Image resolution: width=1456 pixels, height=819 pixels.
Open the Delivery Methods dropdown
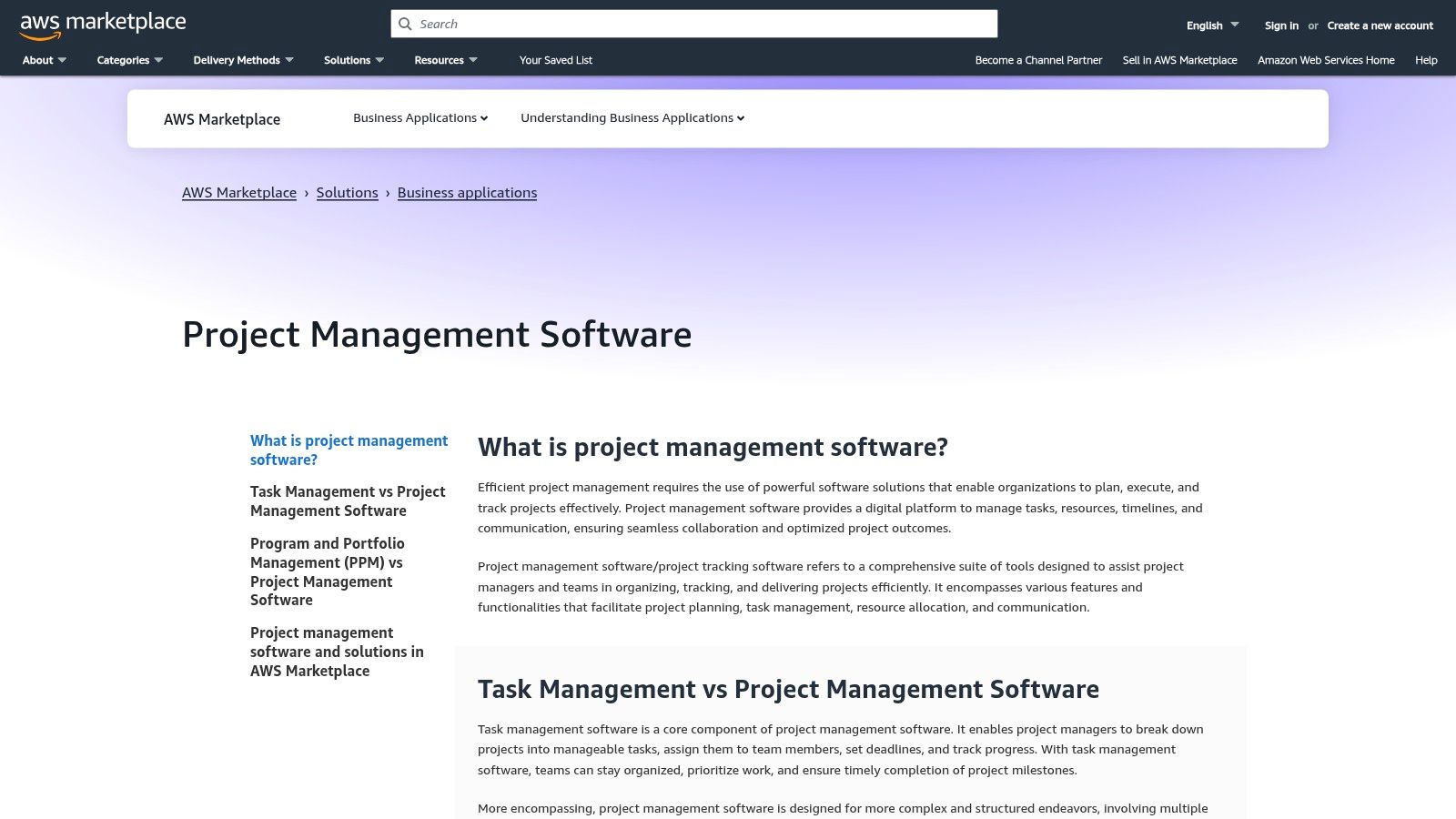click(242, 60)
